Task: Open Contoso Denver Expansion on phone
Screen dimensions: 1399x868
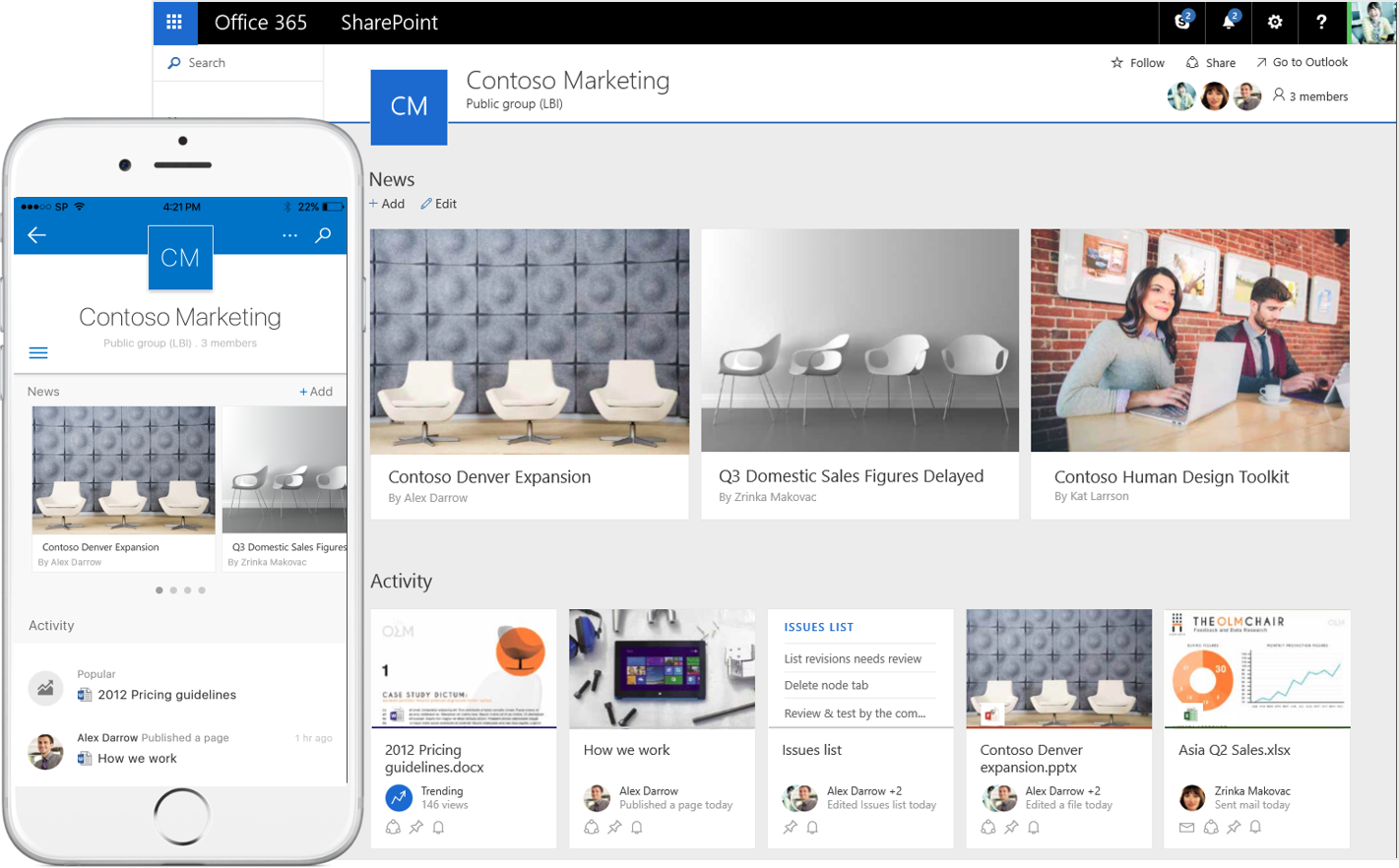Action: [x=124, y=487]
